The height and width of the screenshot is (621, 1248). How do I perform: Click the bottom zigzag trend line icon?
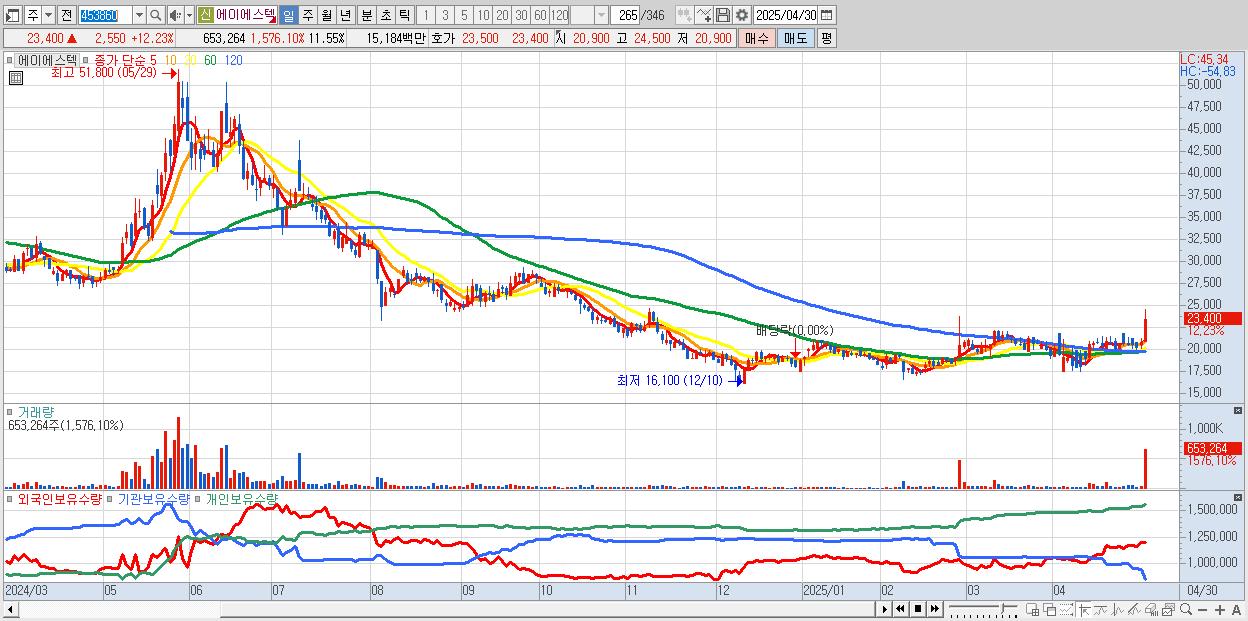tap(1100, 610)
